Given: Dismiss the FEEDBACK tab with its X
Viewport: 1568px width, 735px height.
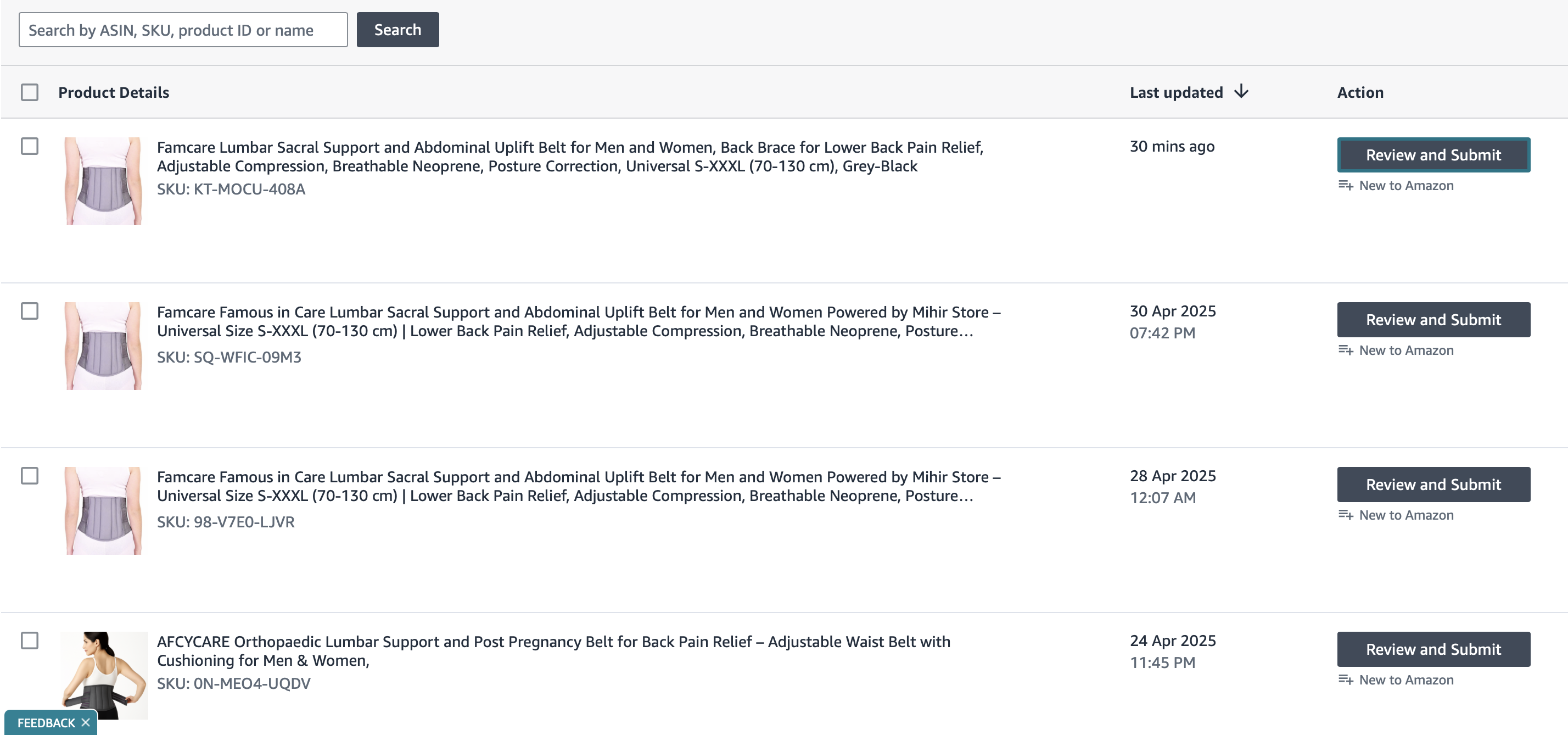Looking at the screenshot, I should 86,722.
